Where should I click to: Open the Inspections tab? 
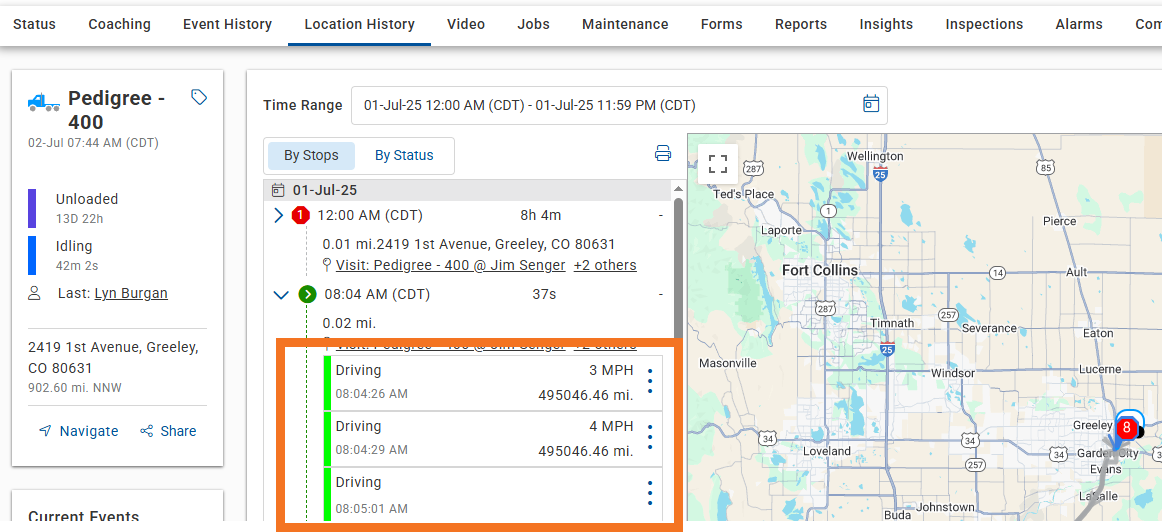[984, 24]
